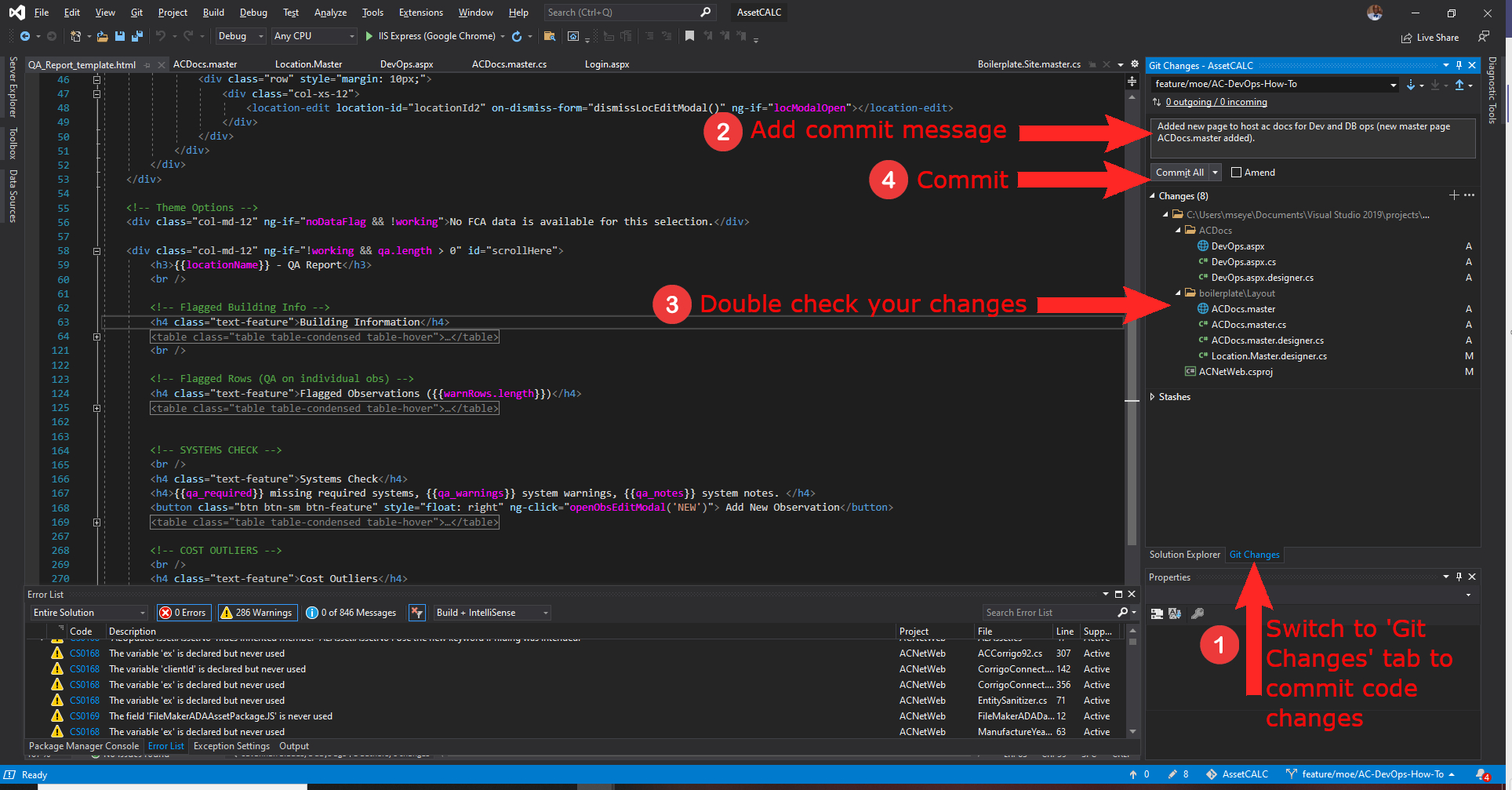
Task: Click the user account avatar
Action: point(1375,13)
